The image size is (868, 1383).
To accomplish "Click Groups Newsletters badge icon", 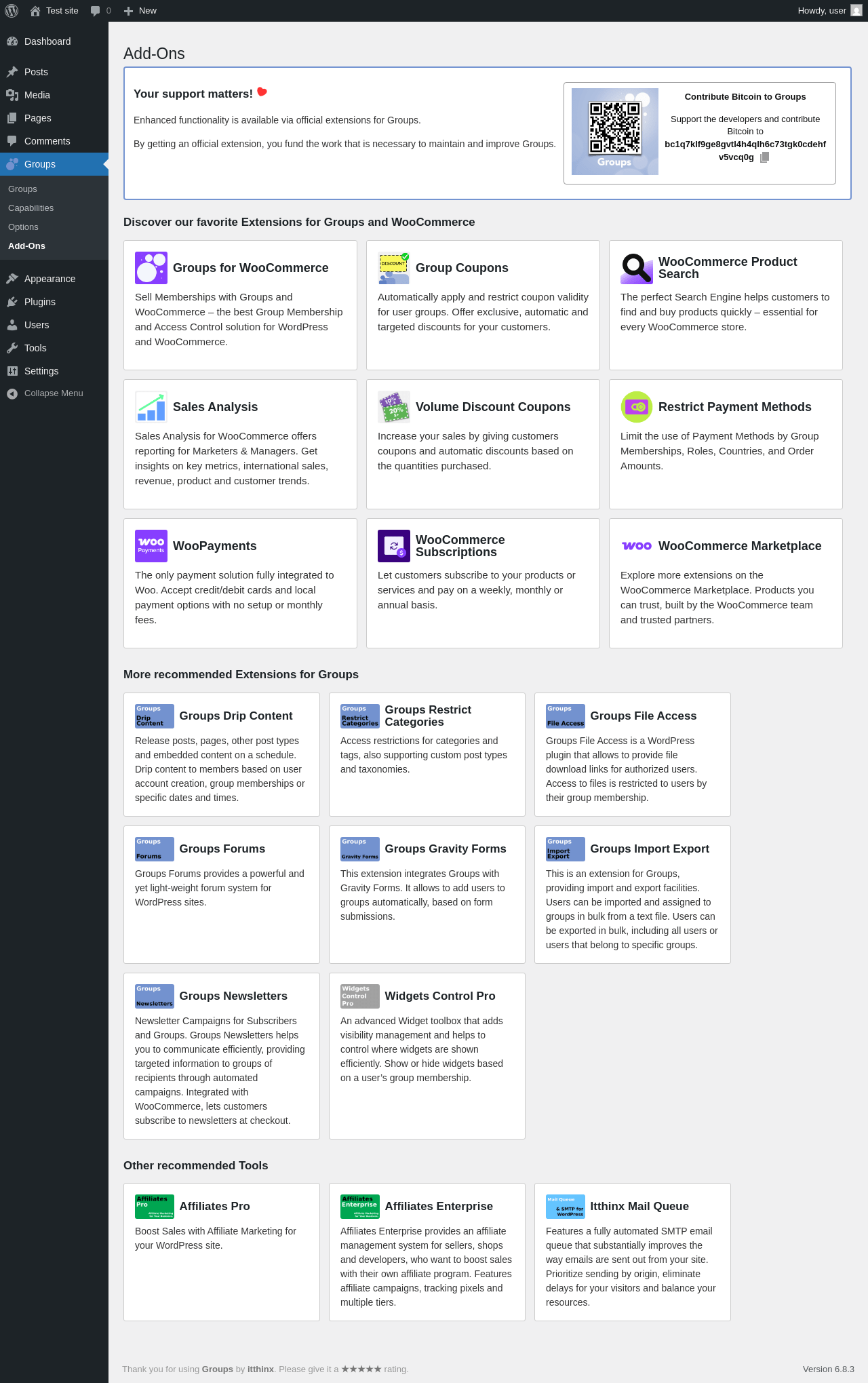I will (x=155, y=996).
